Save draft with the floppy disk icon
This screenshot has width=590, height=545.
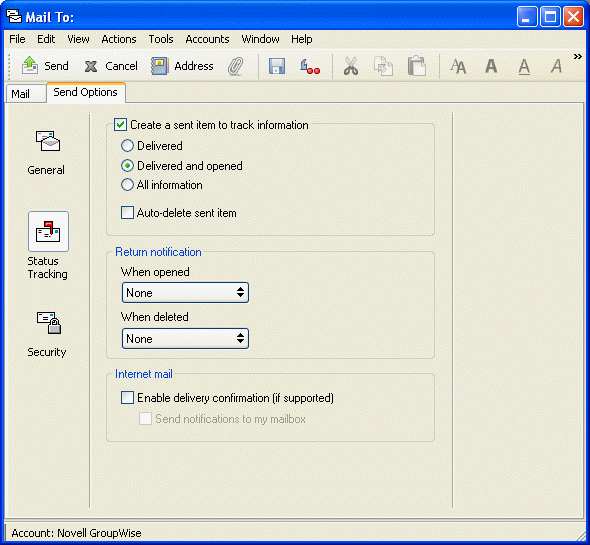point(277,66)
